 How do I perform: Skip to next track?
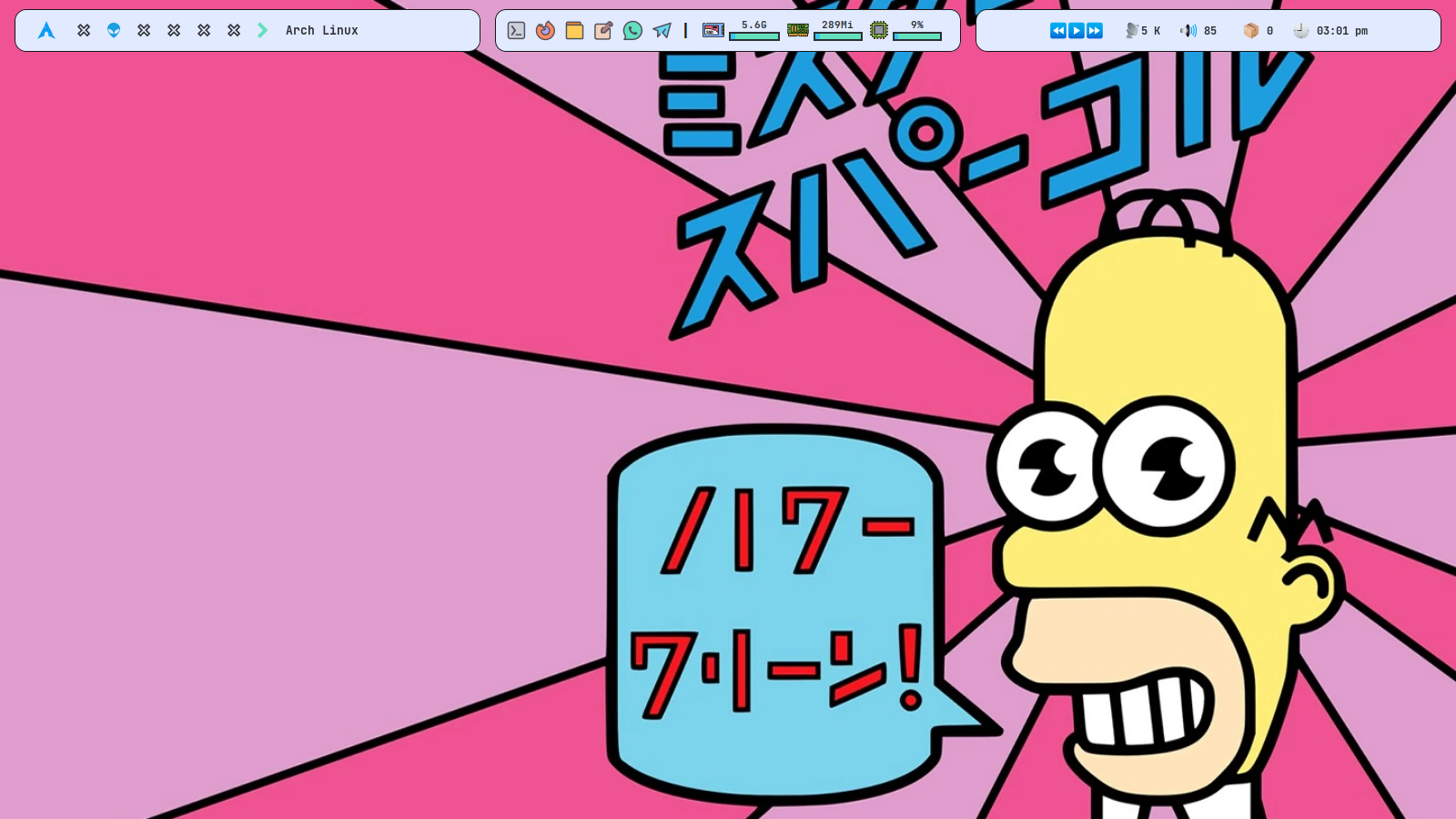click(x=1095, y=31)
